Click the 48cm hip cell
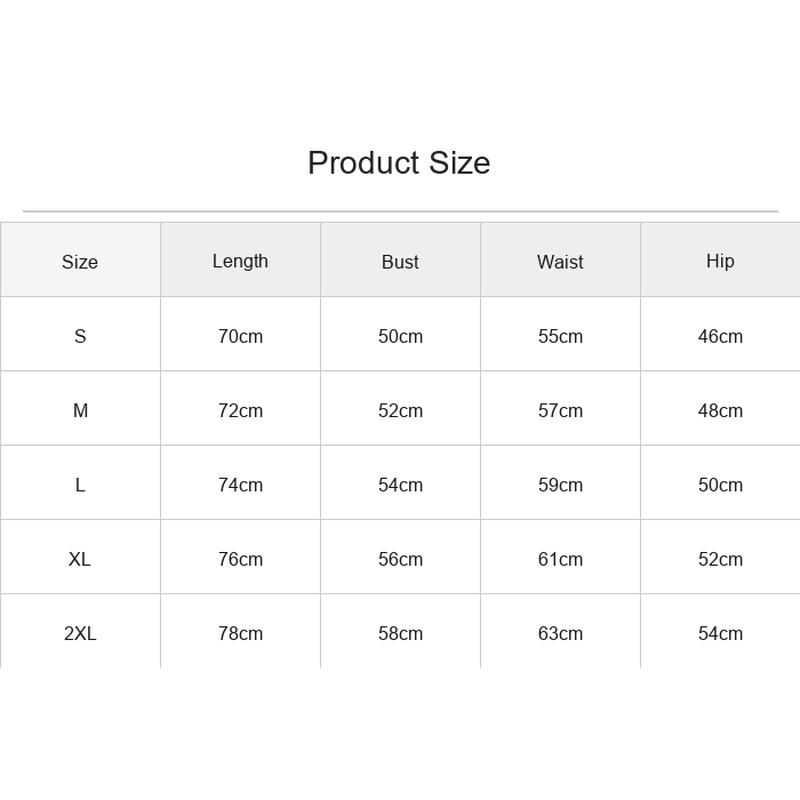Viewport: 800px width, 800px height. click(x=720, y=410)
